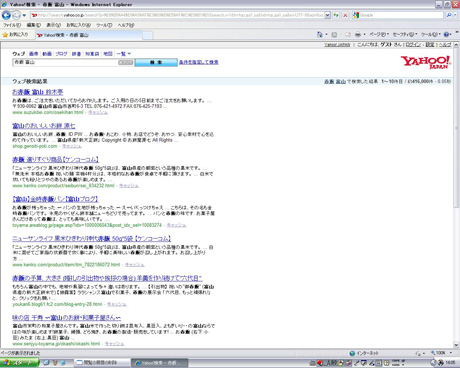Go back with the IE Back arrow
Screen dimensions: 460x368
(6, 15)
